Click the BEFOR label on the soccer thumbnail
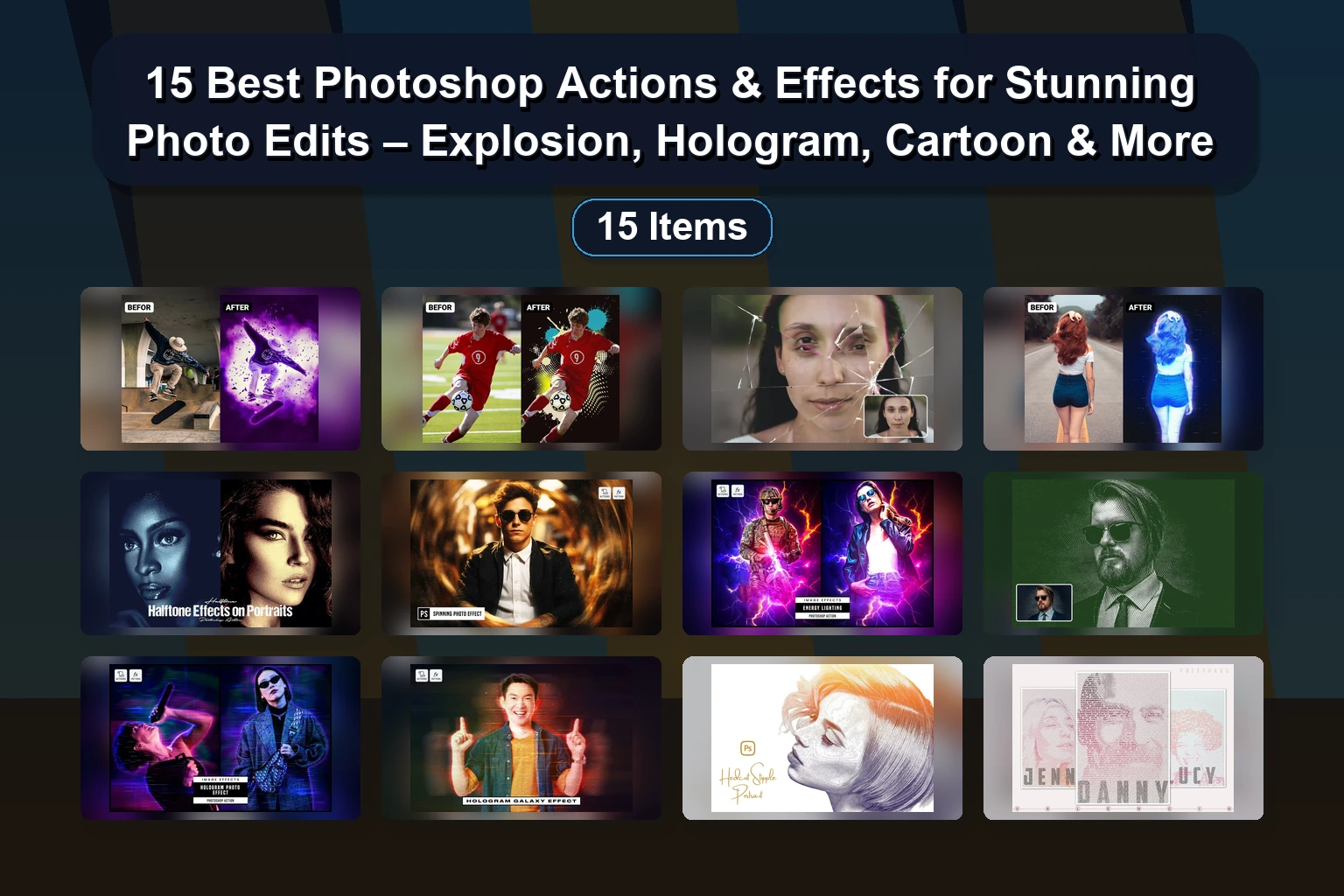This screenshot has height=896, width=1344. coord(440,307)
